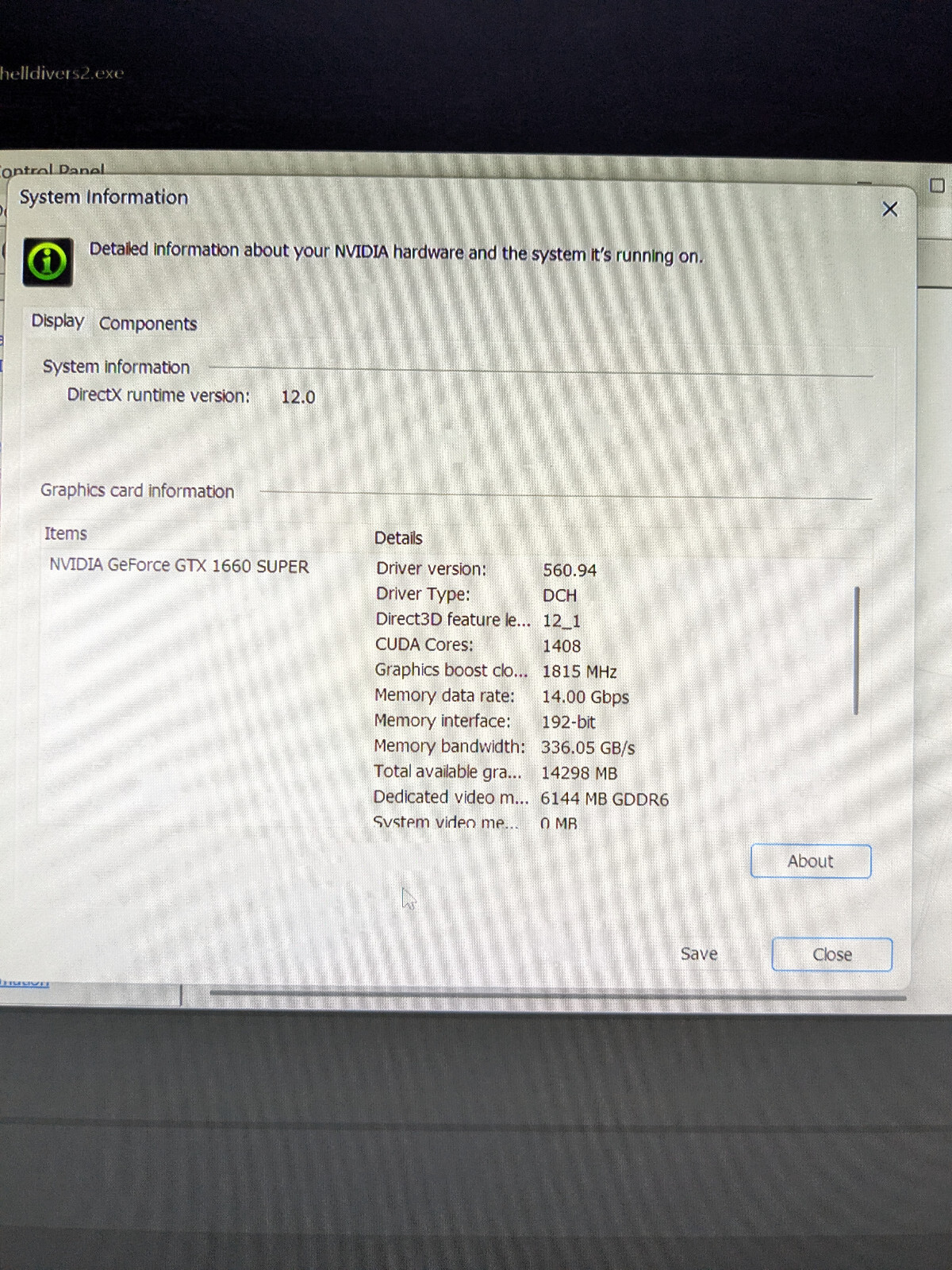The width and height of the screenshot is (952, 1270).
Task: Click Memory interface value 192-bit
Action: pyautogui.click(x=568, y=722)
